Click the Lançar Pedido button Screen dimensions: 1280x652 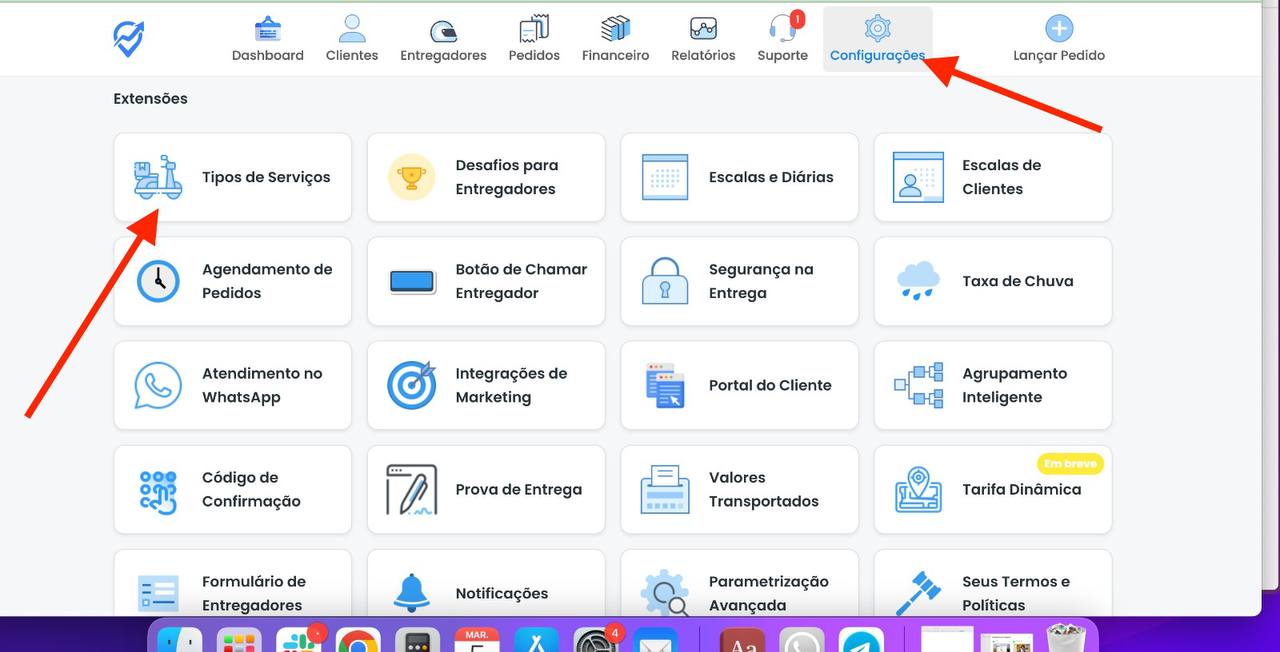[1059, 37]
